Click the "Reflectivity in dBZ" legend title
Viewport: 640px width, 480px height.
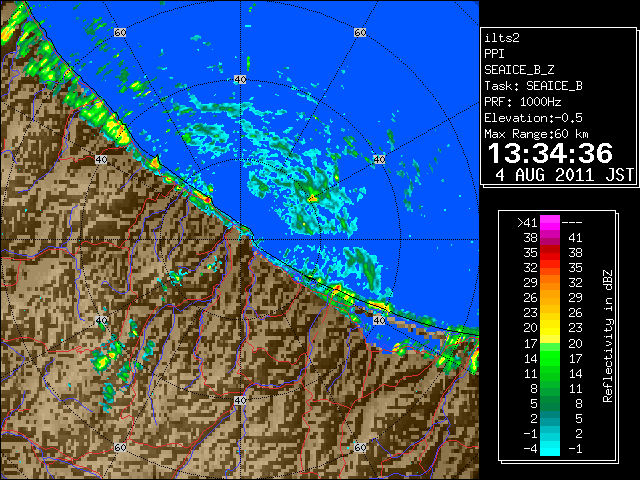608,336
